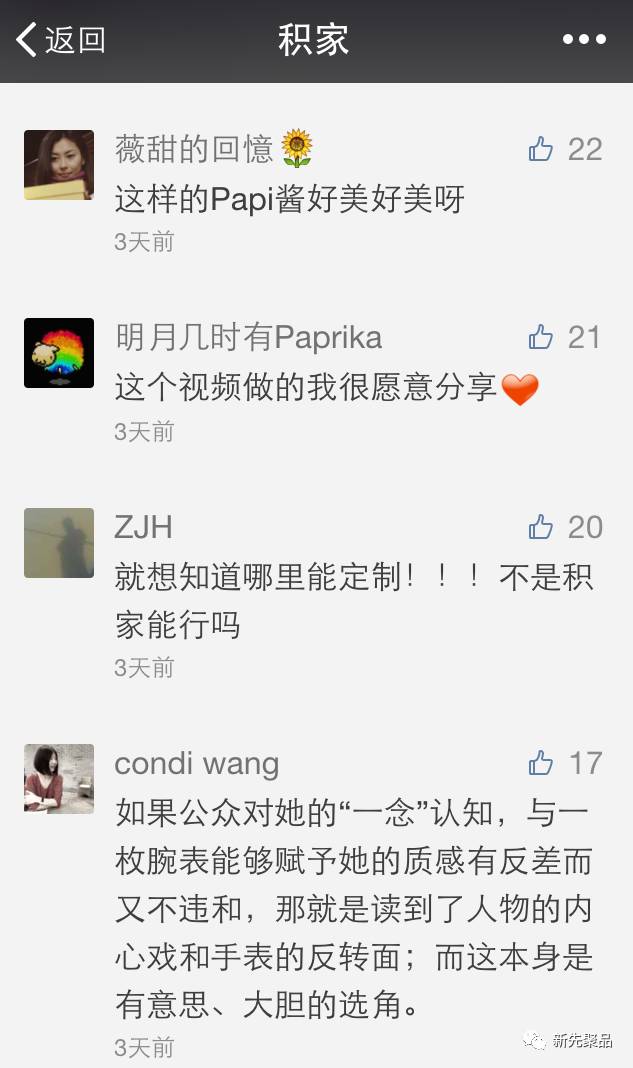Screen dimensions: 633x1068
Task: Like condi wang's comment thumbs-up
Action: coord(540,763)
